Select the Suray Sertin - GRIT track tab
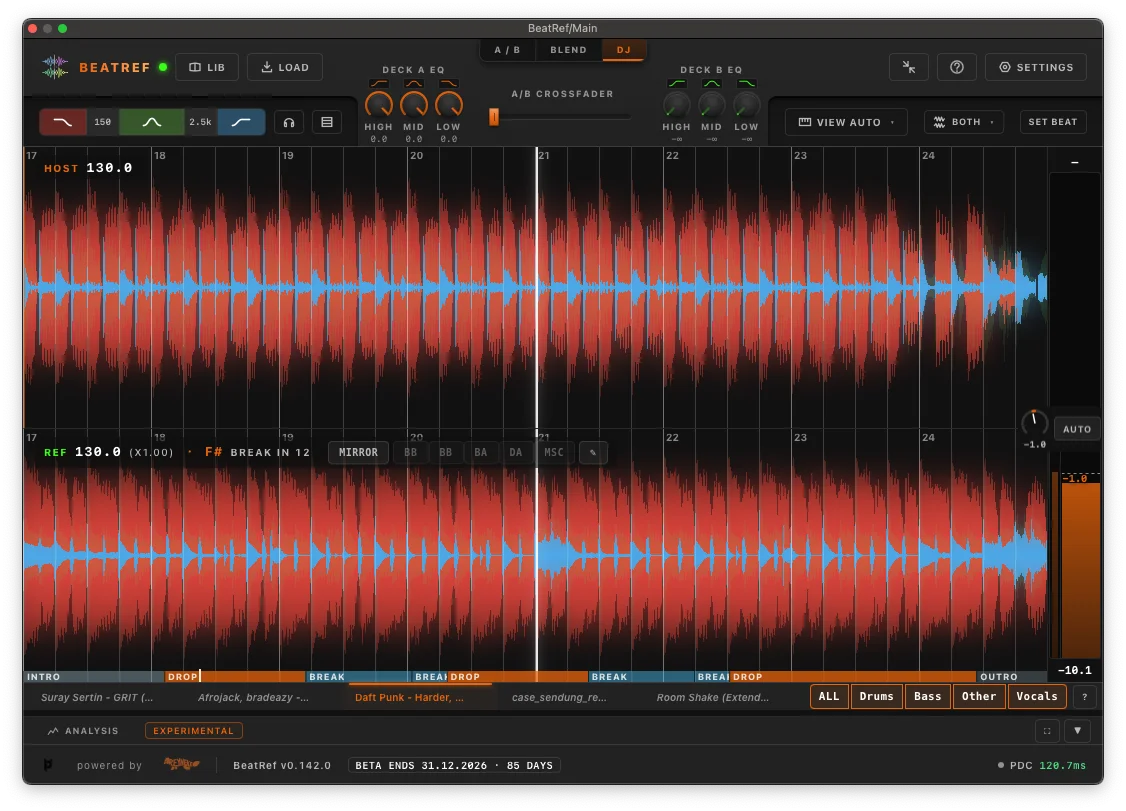The height and width of the screenshot is (811, 1126). click(97, 698)
